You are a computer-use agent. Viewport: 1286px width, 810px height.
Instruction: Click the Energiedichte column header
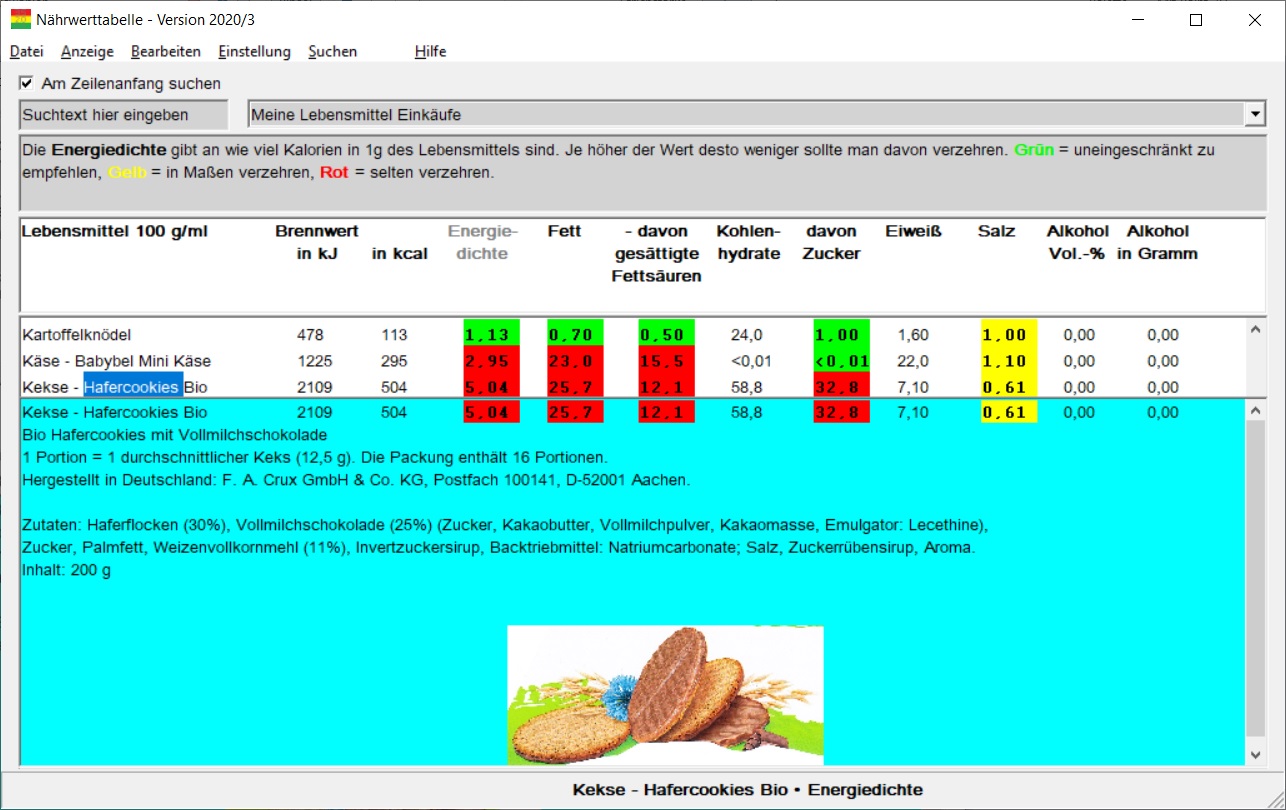[x=483, y=243]
